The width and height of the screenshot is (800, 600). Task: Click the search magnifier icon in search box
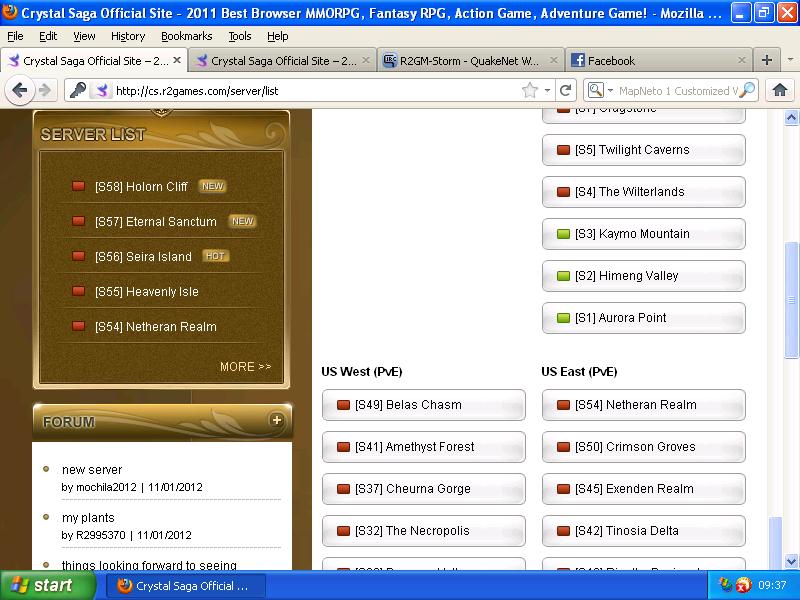[747, 90]
